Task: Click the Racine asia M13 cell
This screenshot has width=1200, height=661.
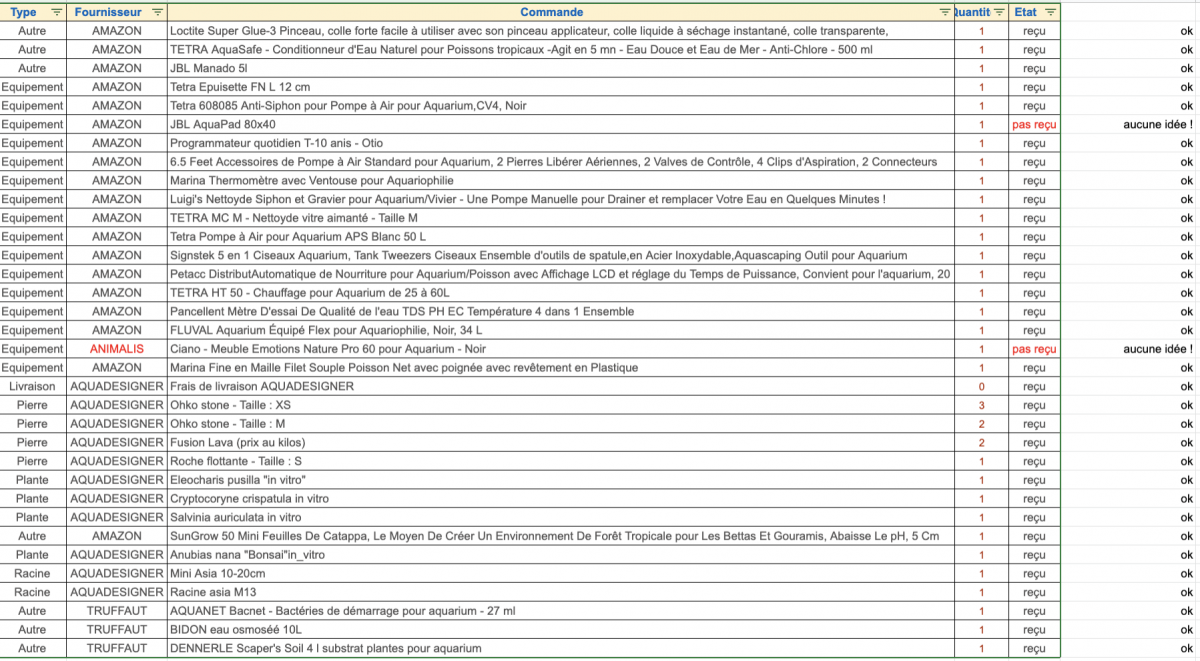Action: (x=561, y=591)
